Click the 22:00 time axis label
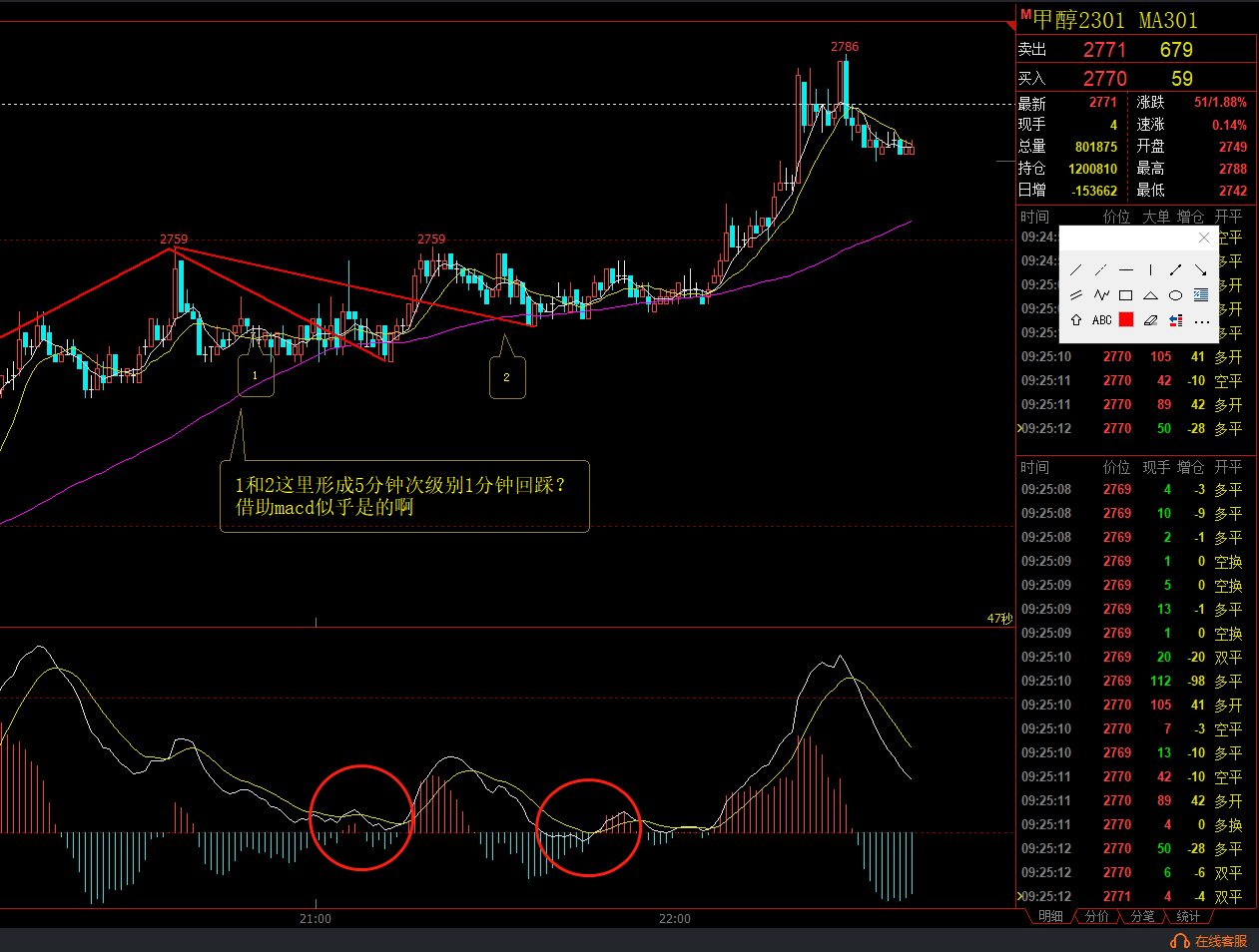The image size is (1259, 952). pyautogui.click(x=675, y=918)
